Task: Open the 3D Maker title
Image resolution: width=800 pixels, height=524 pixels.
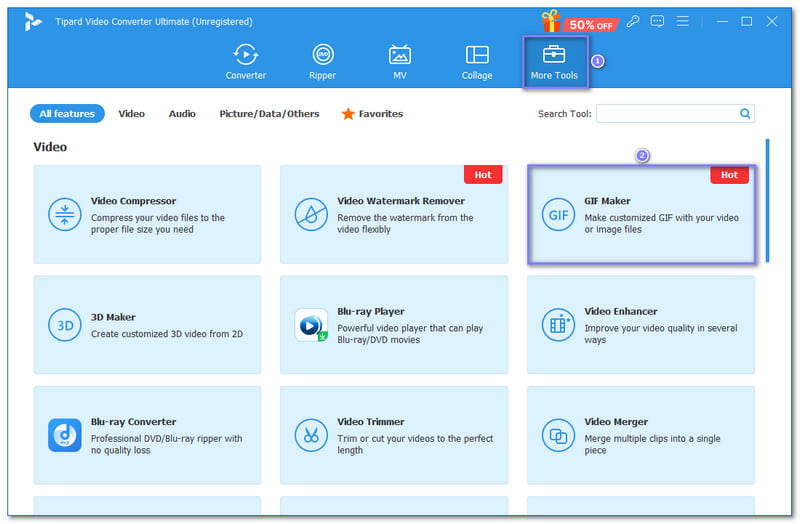Action: (113, 317)
